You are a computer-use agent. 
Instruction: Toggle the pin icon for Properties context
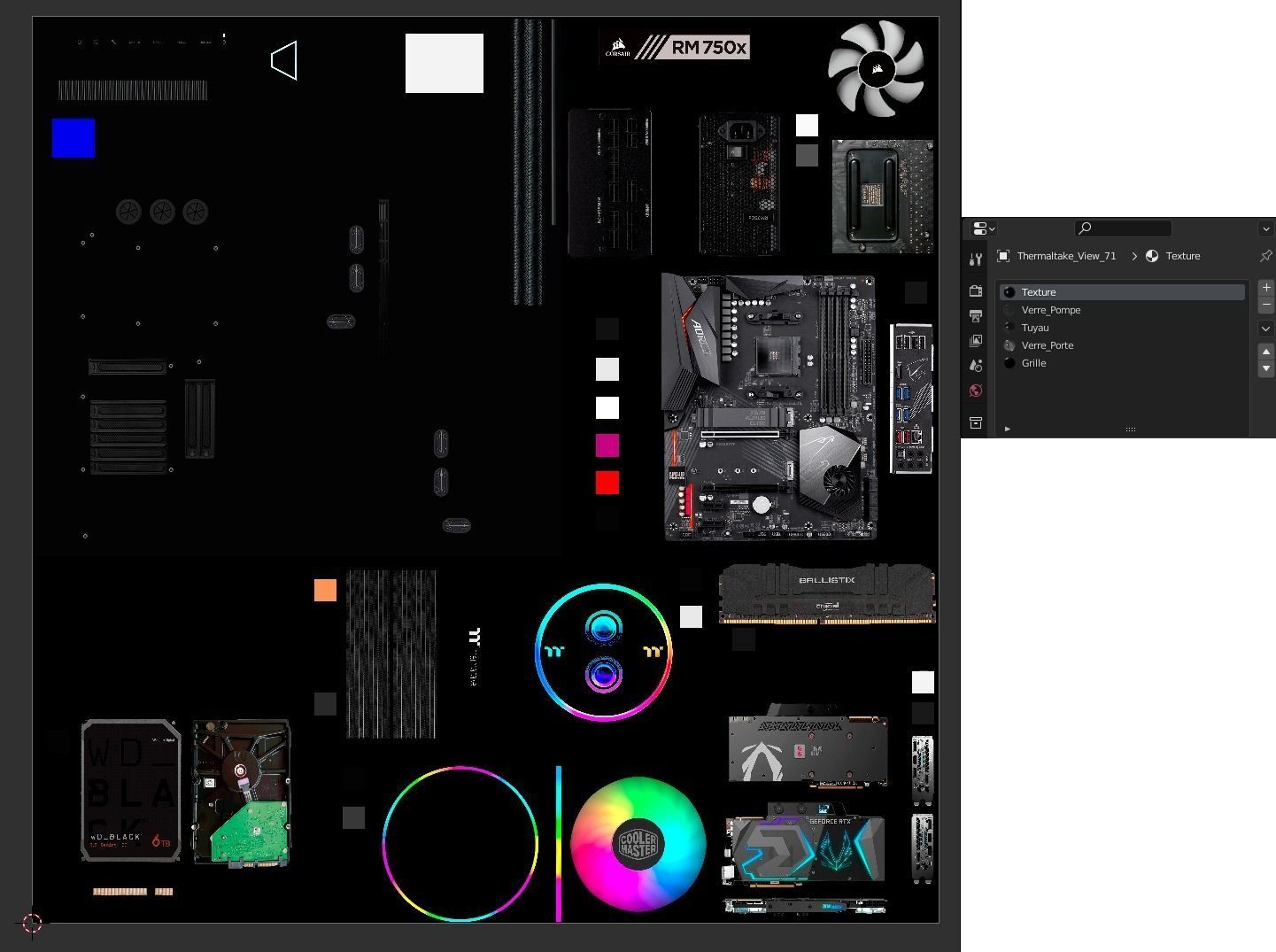click(1265, 256)
